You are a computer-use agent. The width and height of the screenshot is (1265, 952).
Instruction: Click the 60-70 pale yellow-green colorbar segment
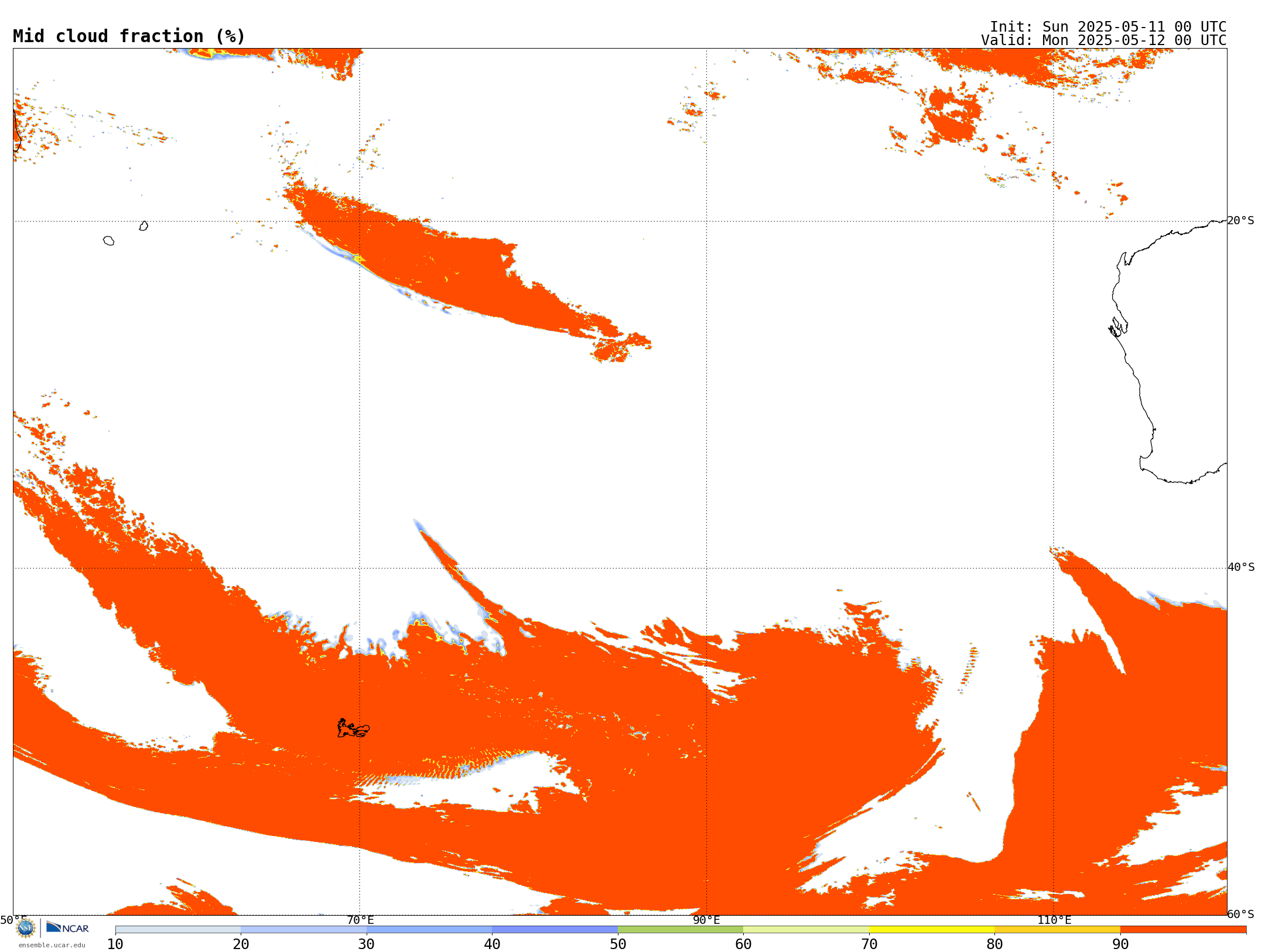tap(806, 930)
